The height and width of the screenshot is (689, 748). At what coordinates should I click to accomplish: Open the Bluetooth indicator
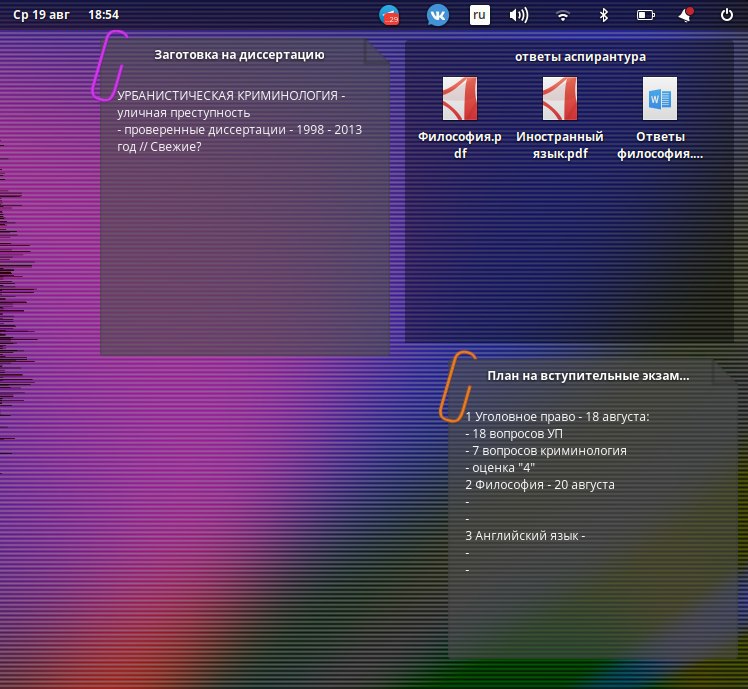click(603, 15)
